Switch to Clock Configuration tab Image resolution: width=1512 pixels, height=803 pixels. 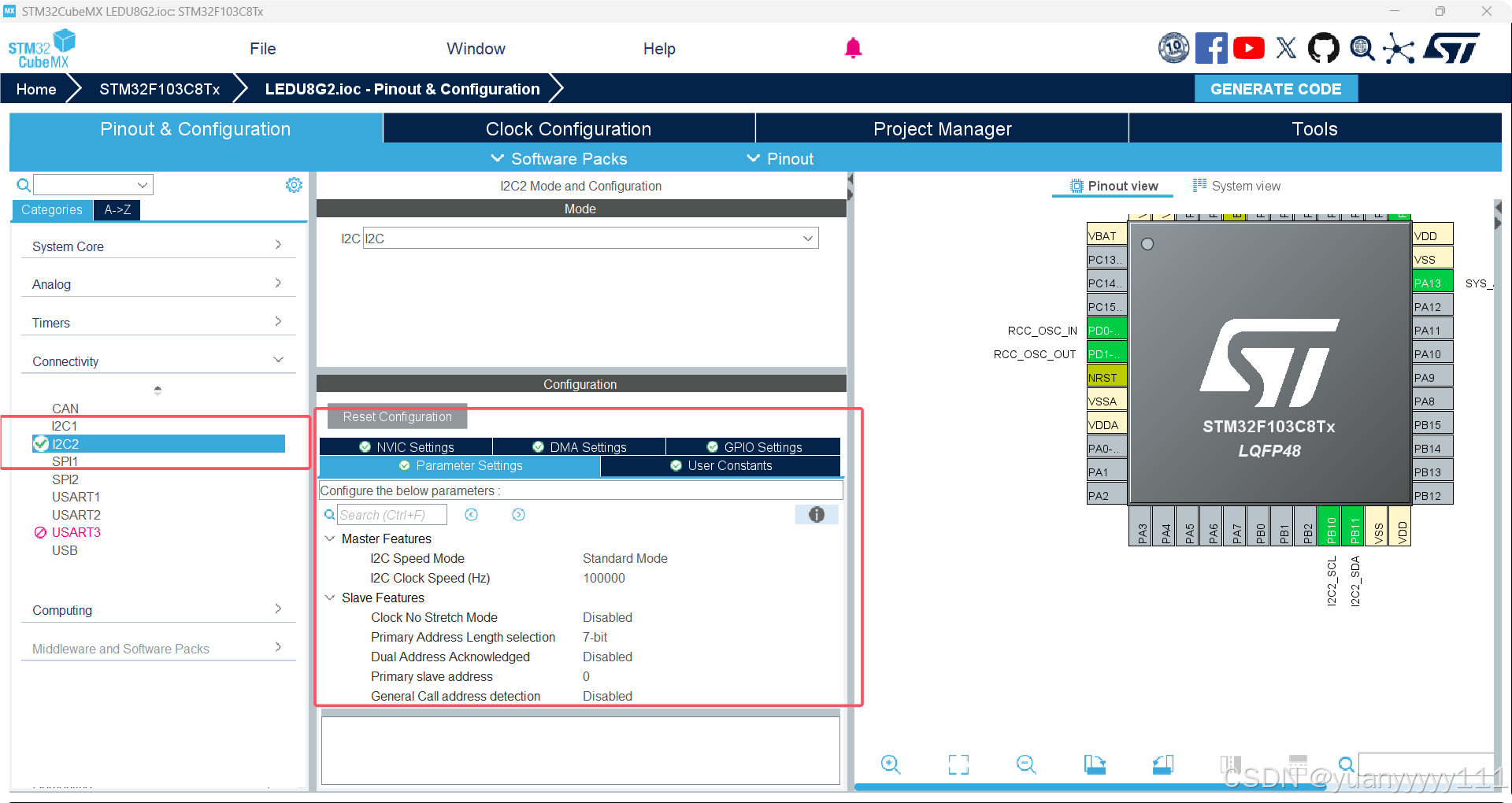(569, 128)
